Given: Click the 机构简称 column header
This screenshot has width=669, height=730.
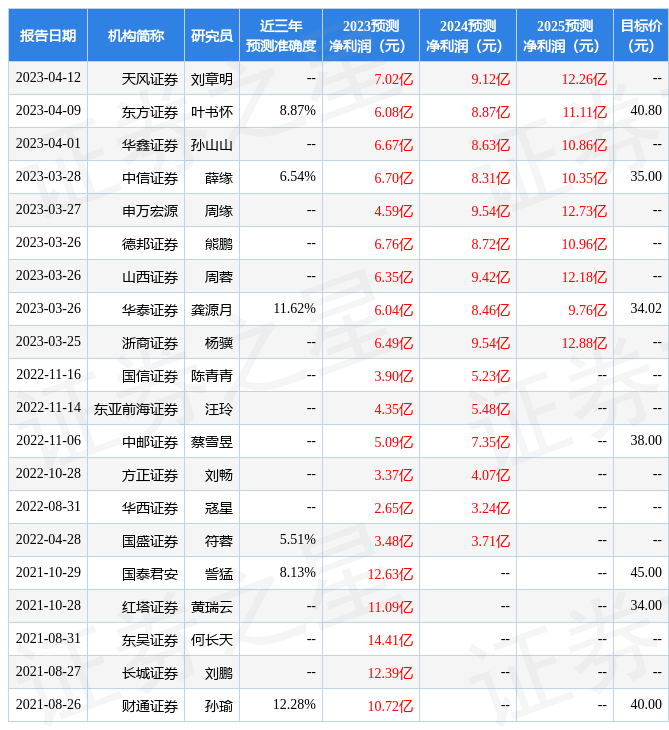Looking at the screenshot, I should click(136, 35).
